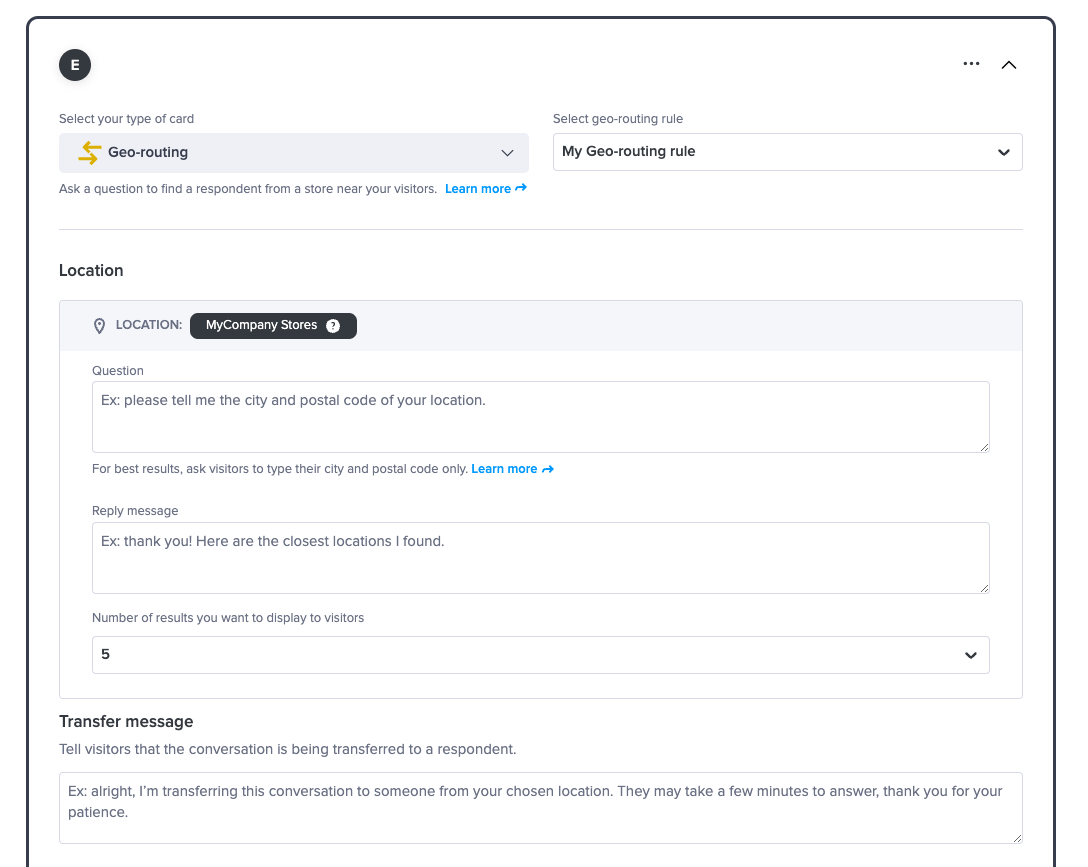Open the three-dot card options menu
Viewport: 1088px width, 867px height.
(971, 64)
